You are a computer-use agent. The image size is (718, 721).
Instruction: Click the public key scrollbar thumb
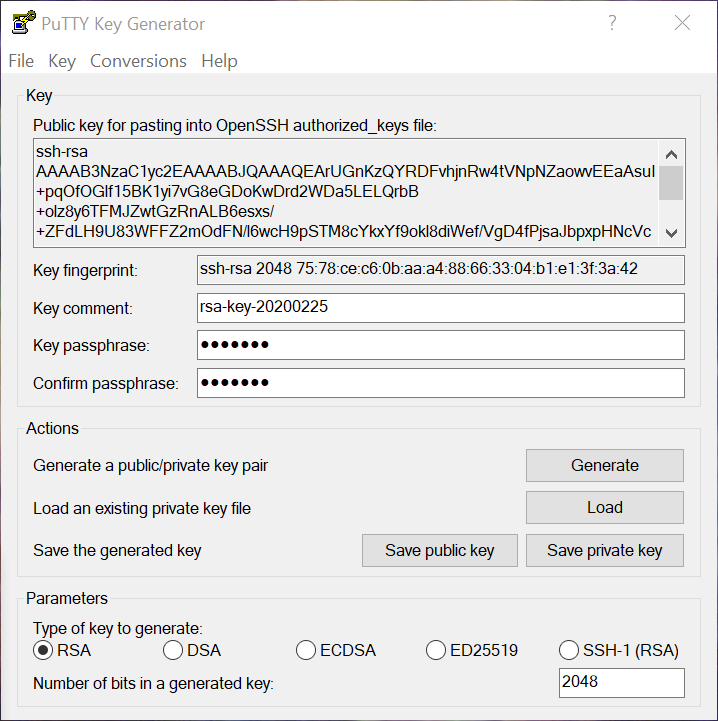click(x=671, y=183)
